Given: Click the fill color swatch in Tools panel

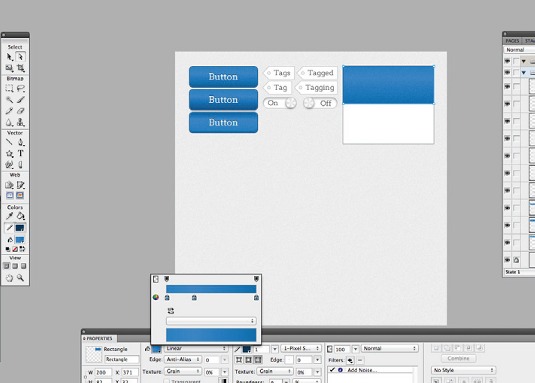Looking at the screenshot, I should click(20, 240).
